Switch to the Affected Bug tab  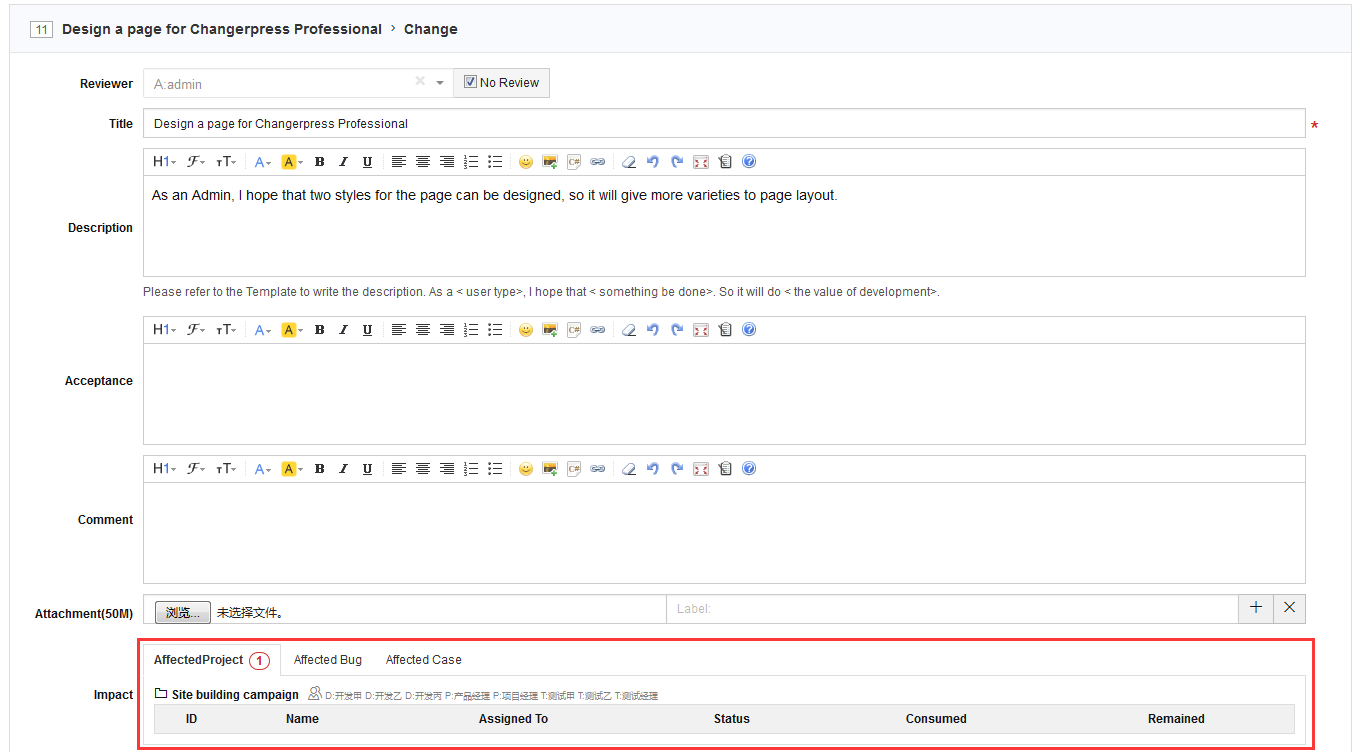pos(328,660)
